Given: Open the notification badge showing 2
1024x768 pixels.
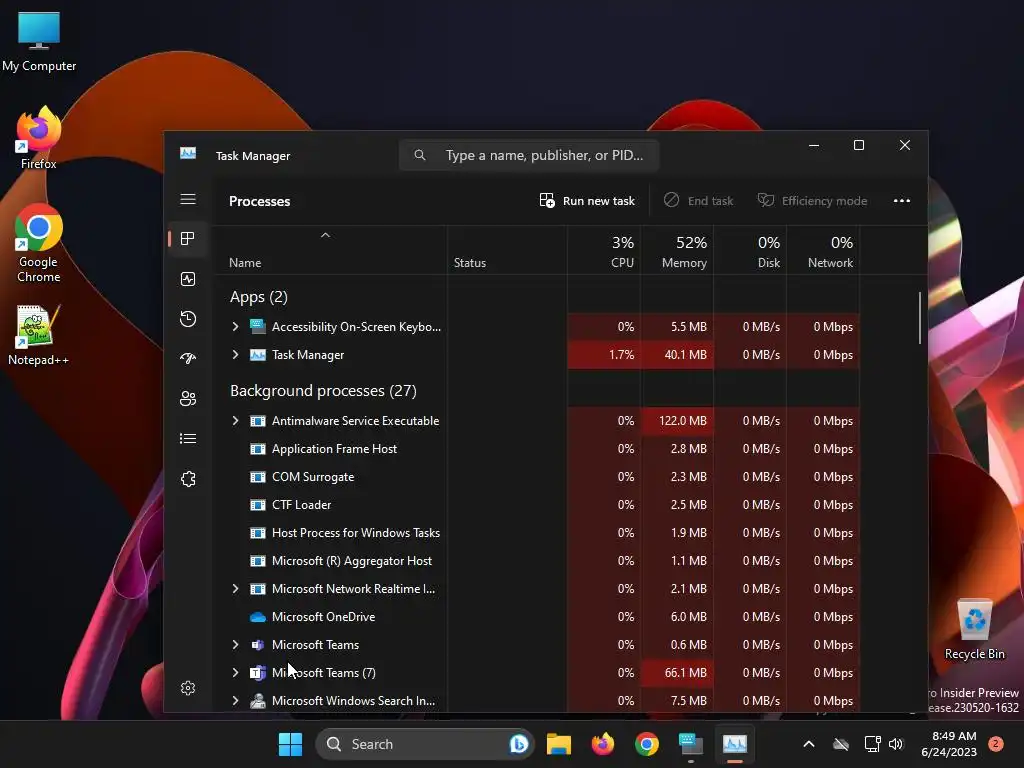Looking at the screenshot, I should coord(996,744).
